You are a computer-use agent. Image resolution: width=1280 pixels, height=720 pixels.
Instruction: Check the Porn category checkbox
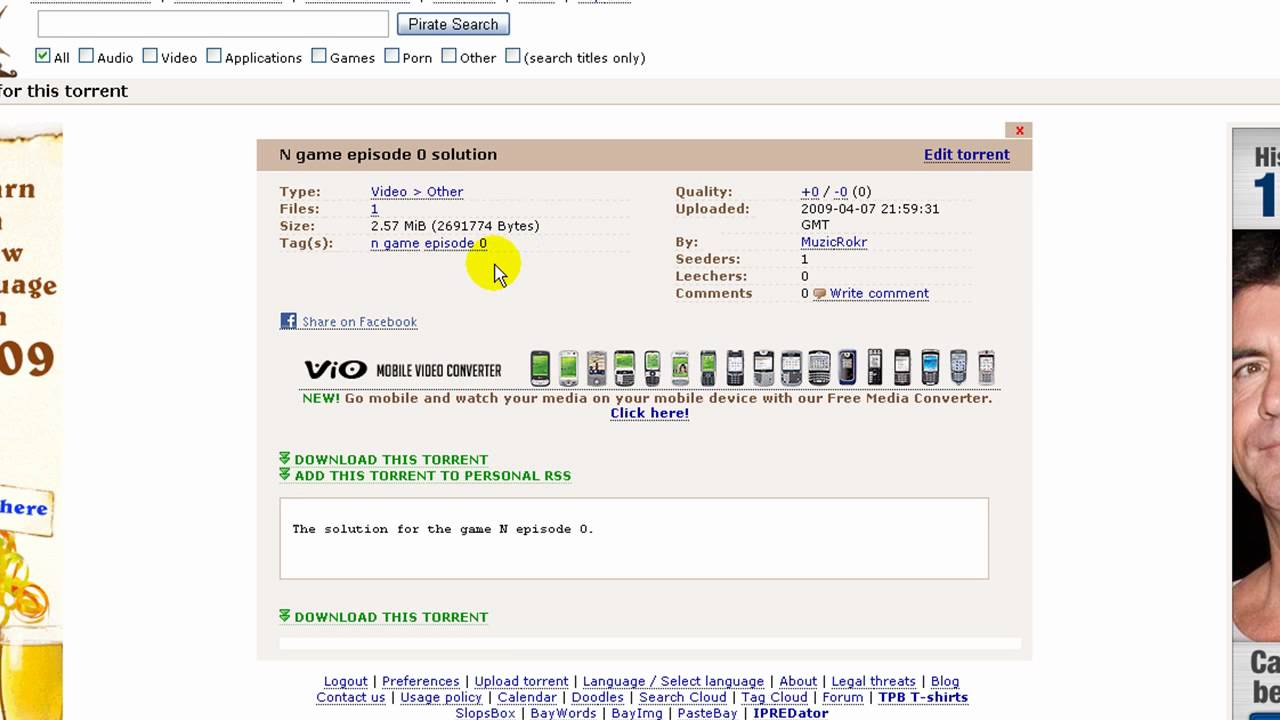(x=392, y=56)
